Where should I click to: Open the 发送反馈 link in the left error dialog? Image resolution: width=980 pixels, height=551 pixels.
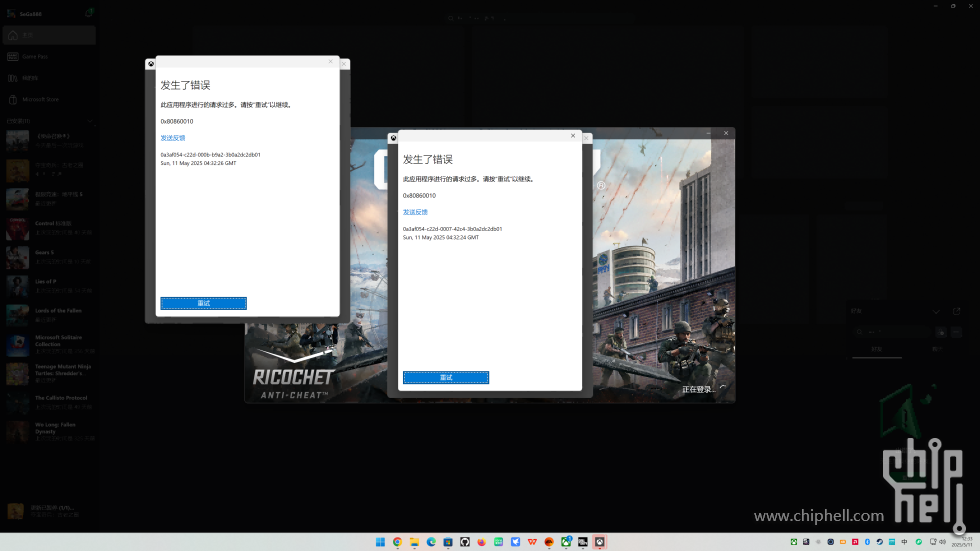click(x=172, y=138)
